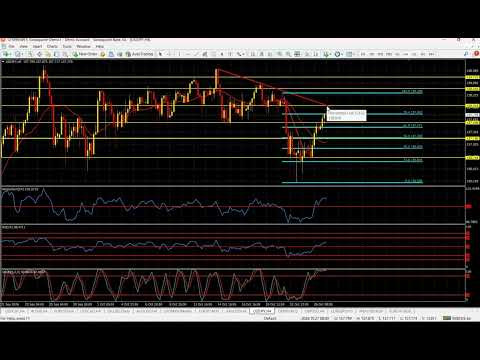Image resolution: width=480 pixels, height=360 pixels.
Task: Select the Cursor tool
Action: [x=160, y=54]
